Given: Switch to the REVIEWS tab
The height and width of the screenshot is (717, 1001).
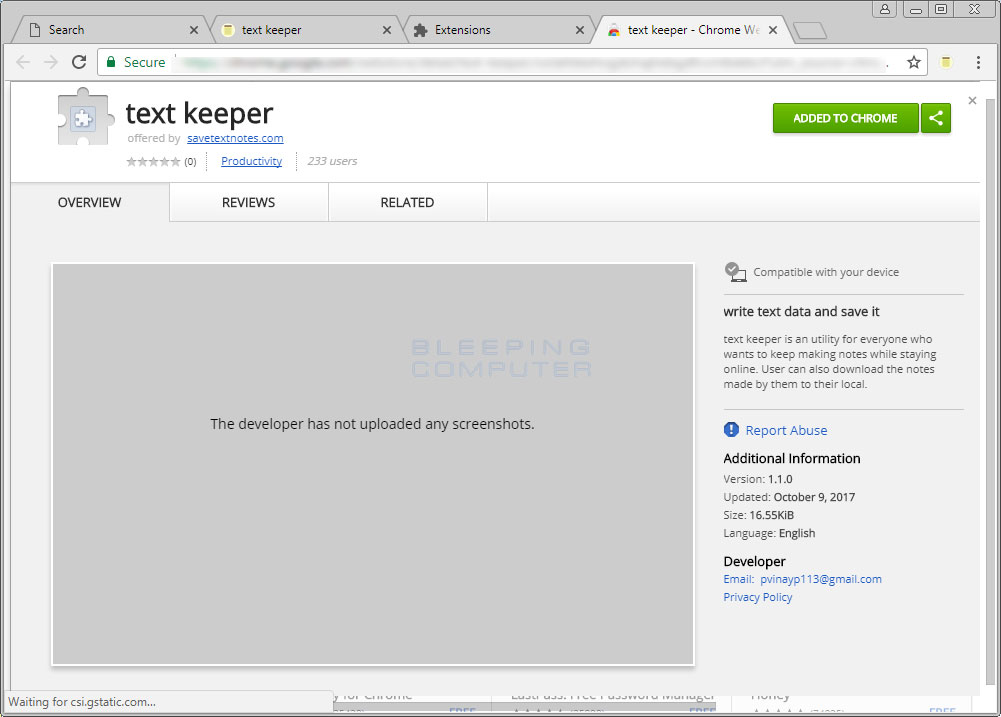Looking at the screenshot, I should coord(247,202).
